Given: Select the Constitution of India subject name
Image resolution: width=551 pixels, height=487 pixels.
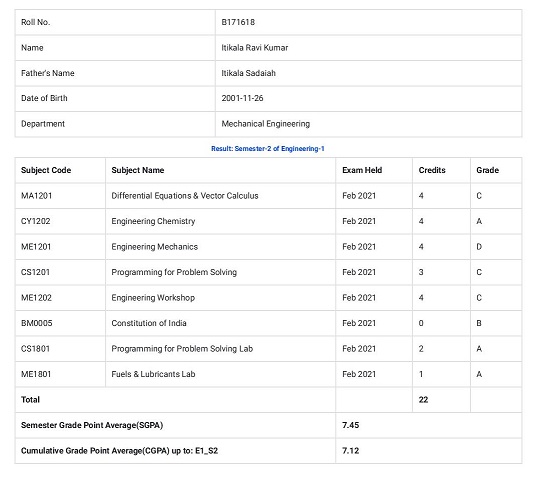Looking at the screenshot, I should [x=149, y=323].
